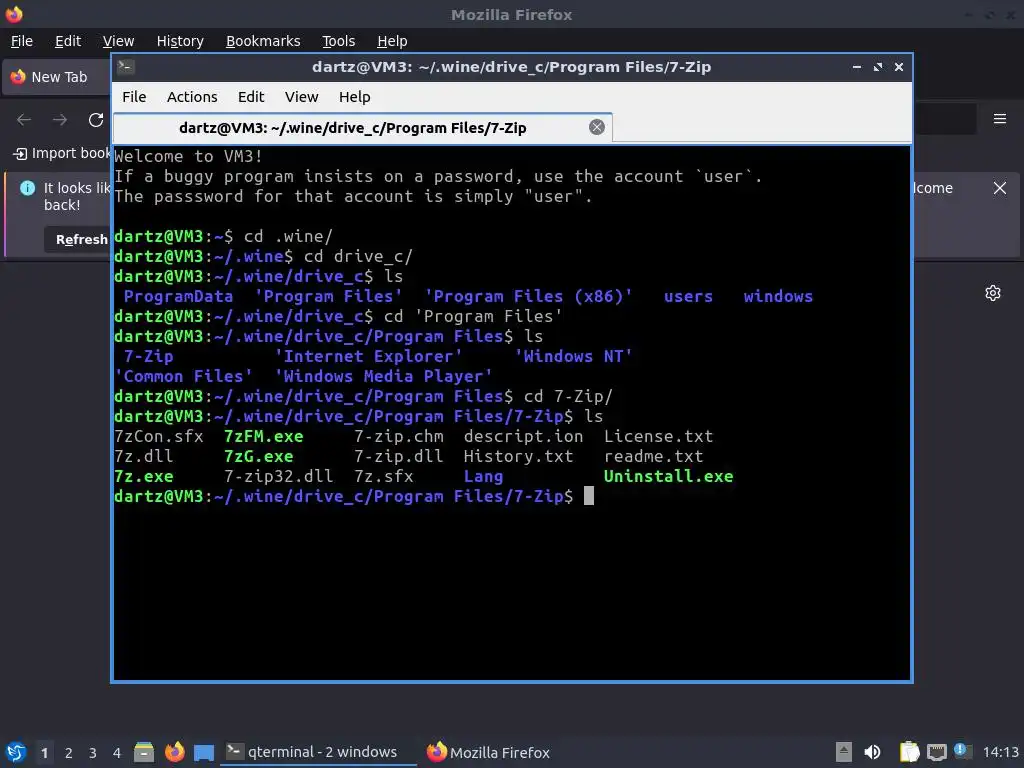Screen dimensions: 1024x768
Task: Switch to qterminal - 2 windows task
Action: 319,752
